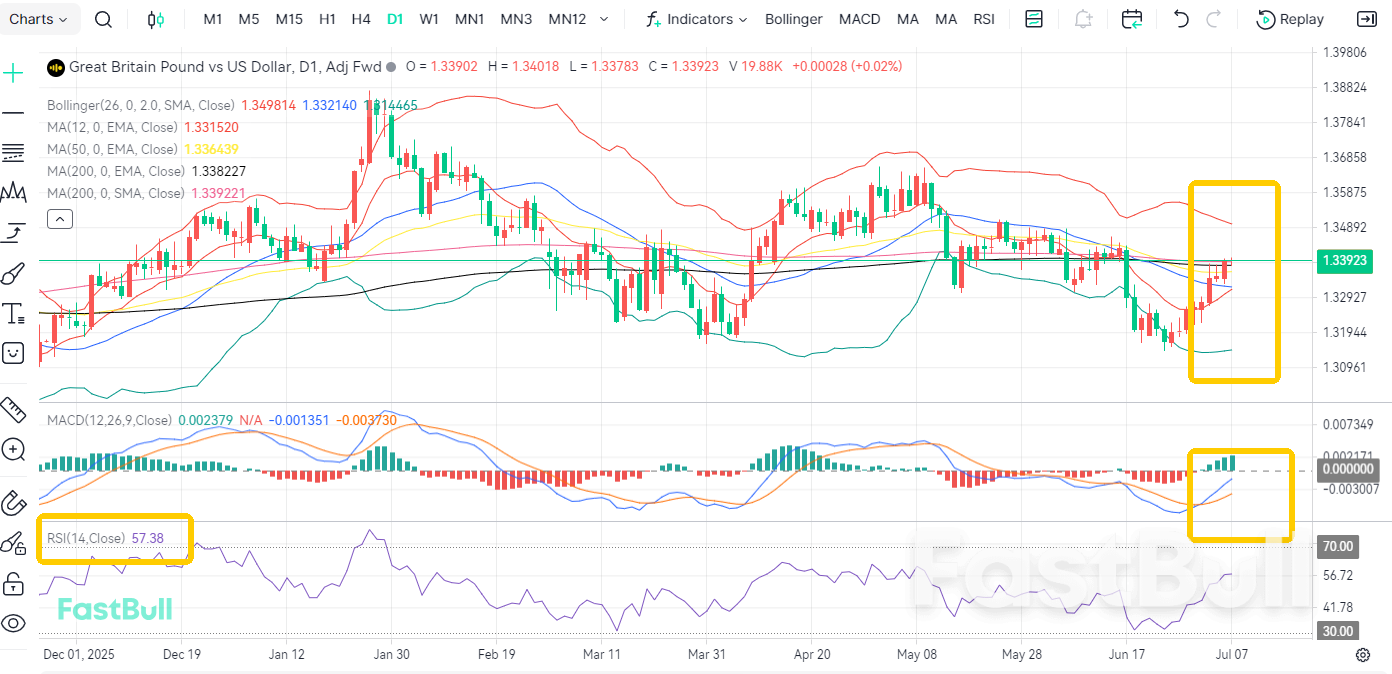Select the RSI(14,Close) legend label
The height and width of the screenshot is (674, 1392).
[86, 538]
